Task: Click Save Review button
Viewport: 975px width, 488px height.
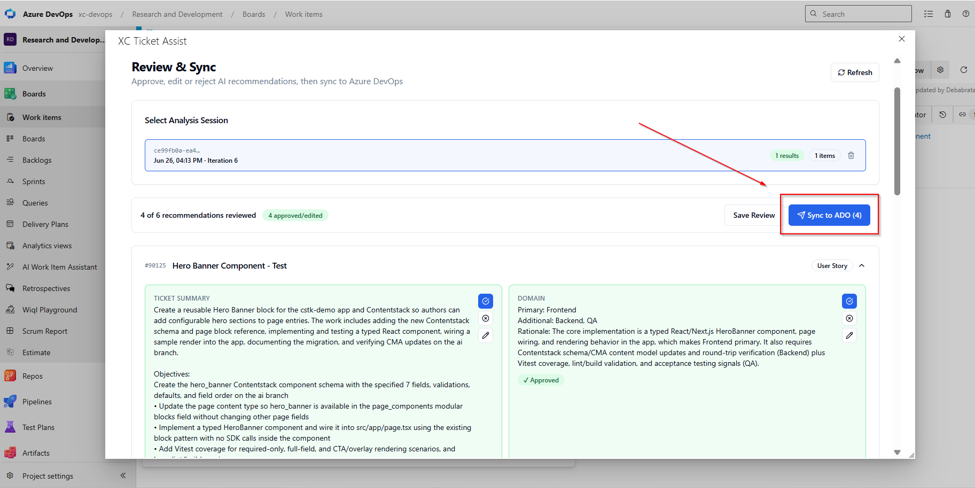Action: click(x=754, y=215)
